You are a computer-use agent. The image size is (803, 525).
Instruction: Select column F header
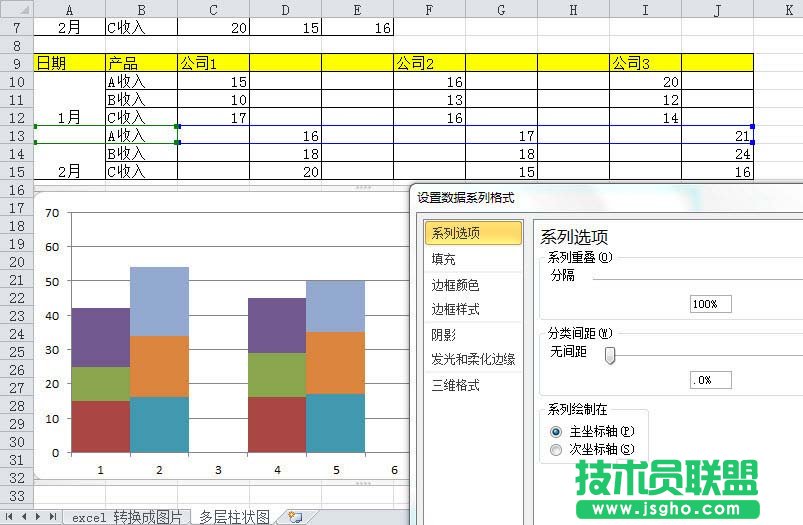coord(429,9)
